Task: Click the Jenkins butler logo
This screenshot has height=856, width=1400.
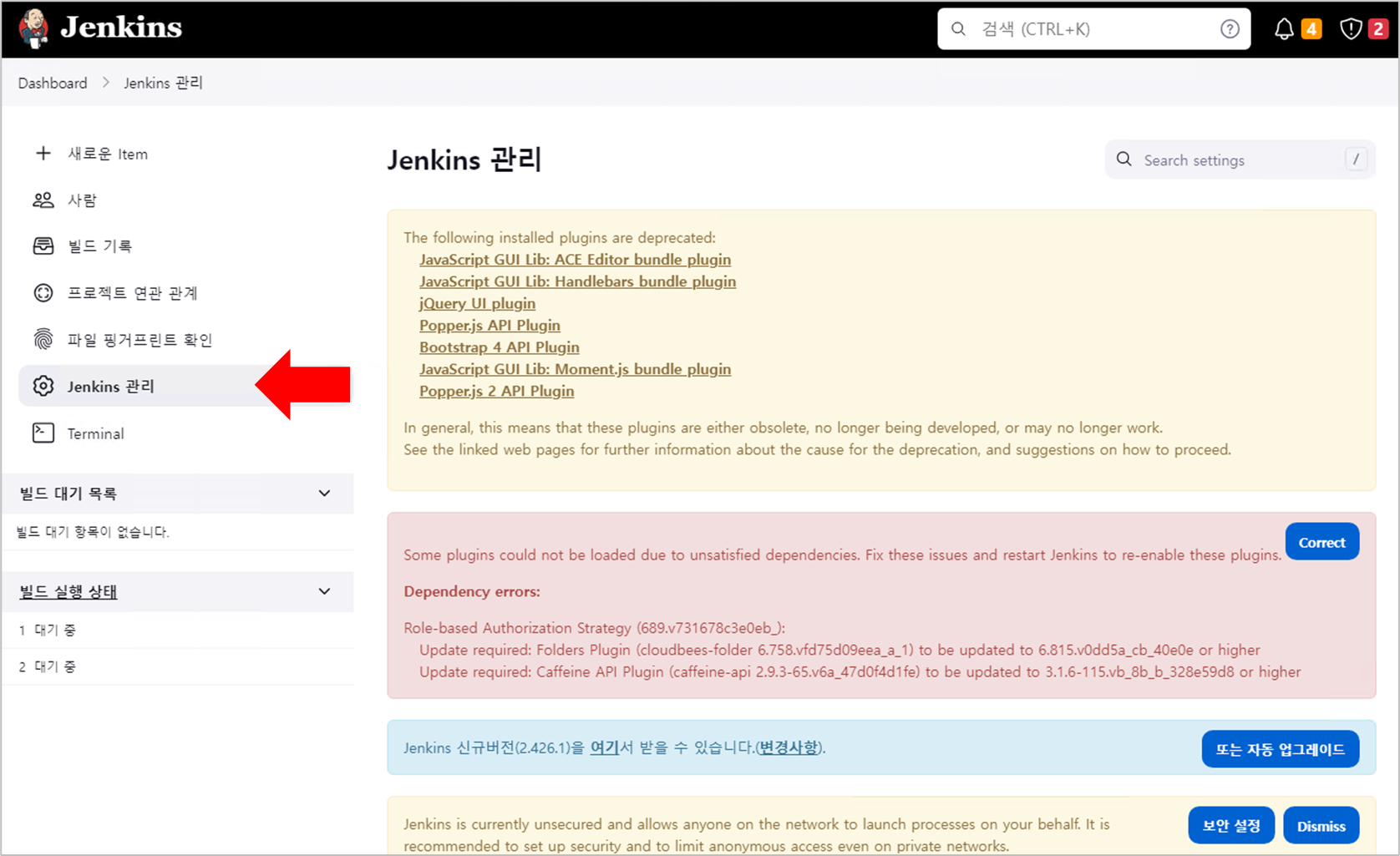Action: click(x=34, y=28)
